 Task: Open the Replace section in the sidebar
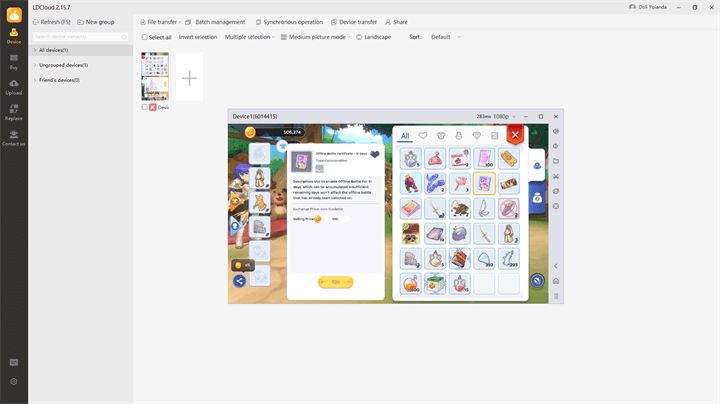(x=14, y=112)
